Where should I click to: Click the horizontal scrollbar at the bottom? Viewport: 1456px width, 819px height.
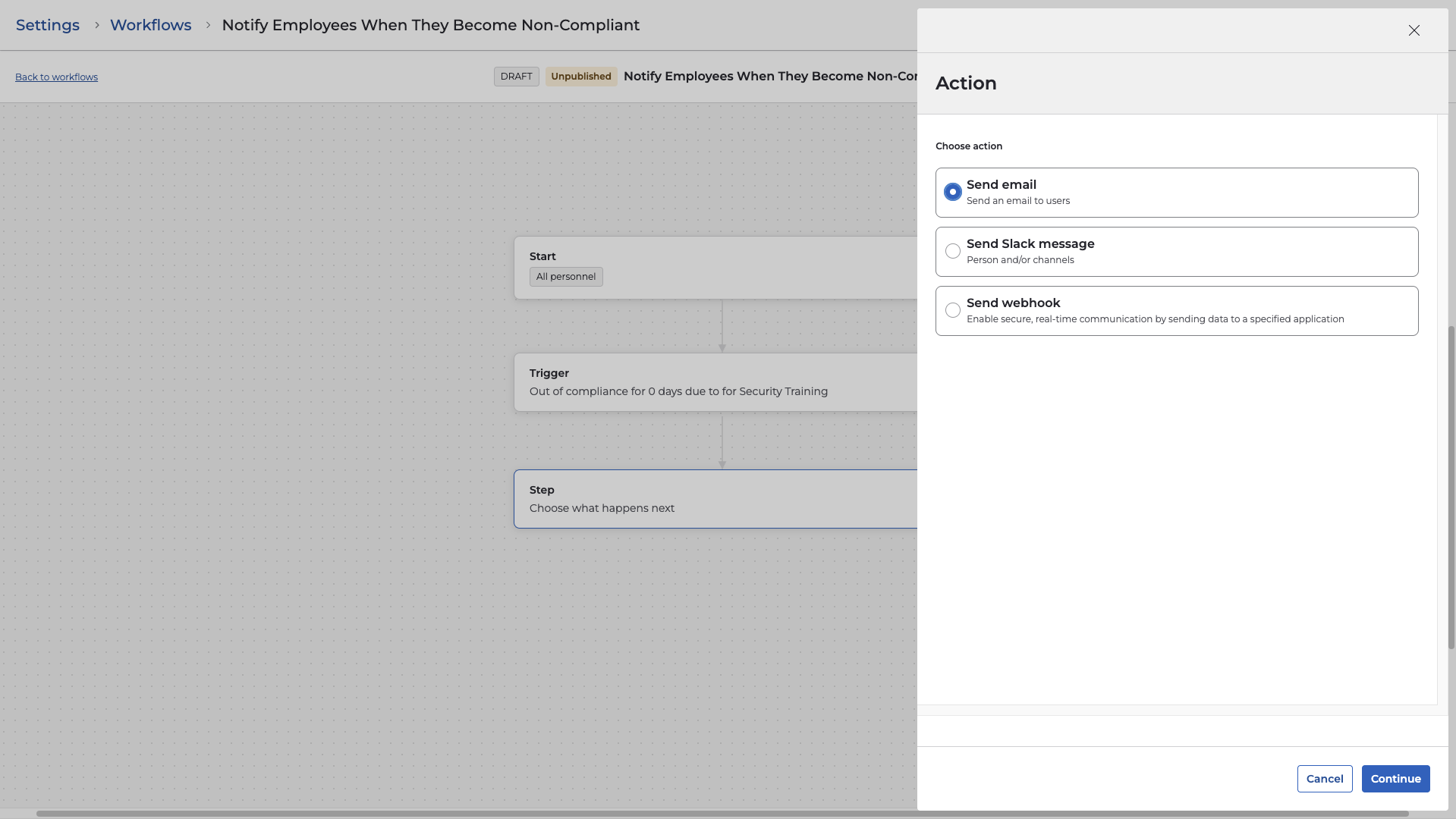[721, 814]
